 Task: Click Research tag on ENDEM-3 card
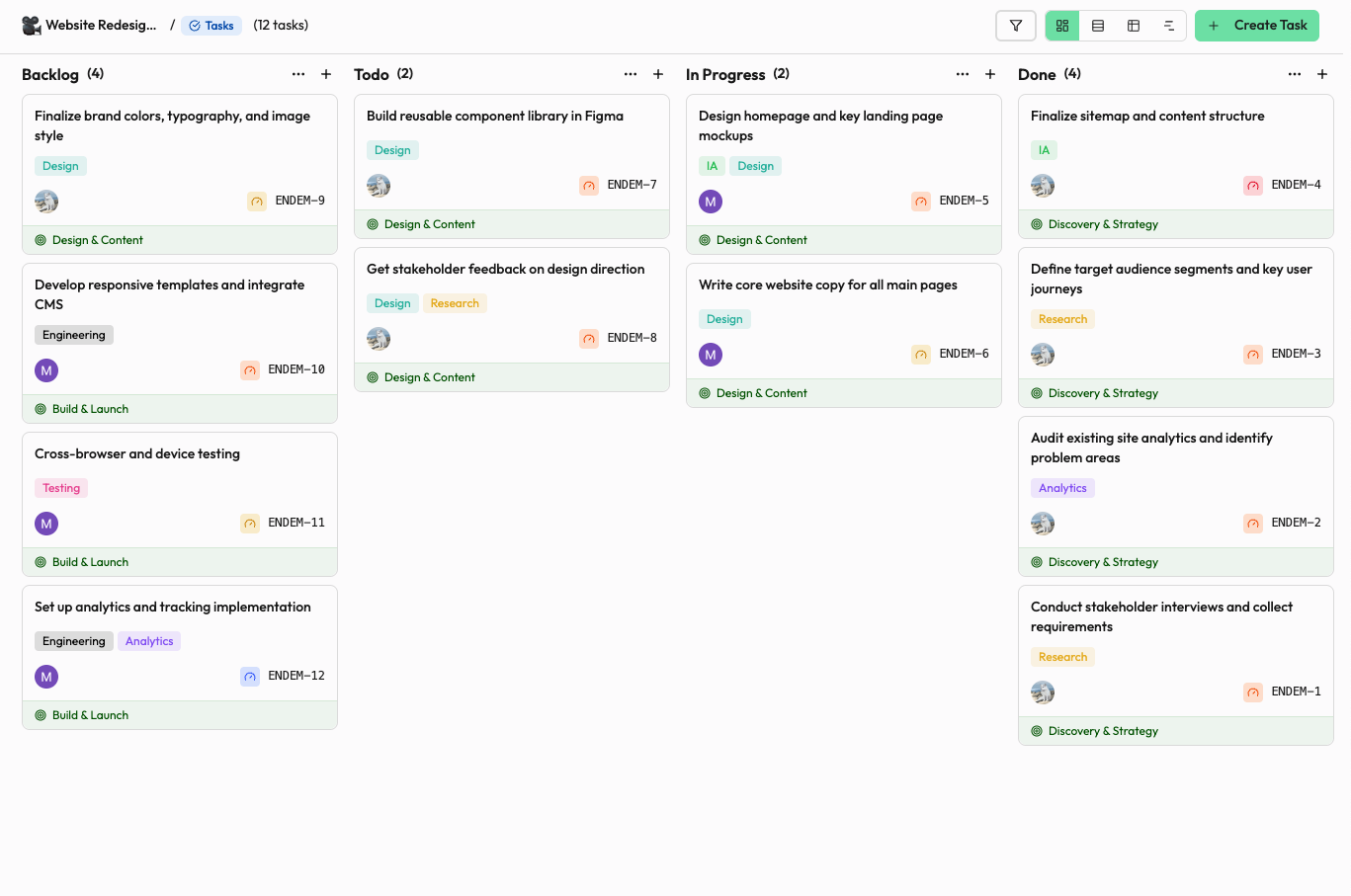tap(1062, 319)
